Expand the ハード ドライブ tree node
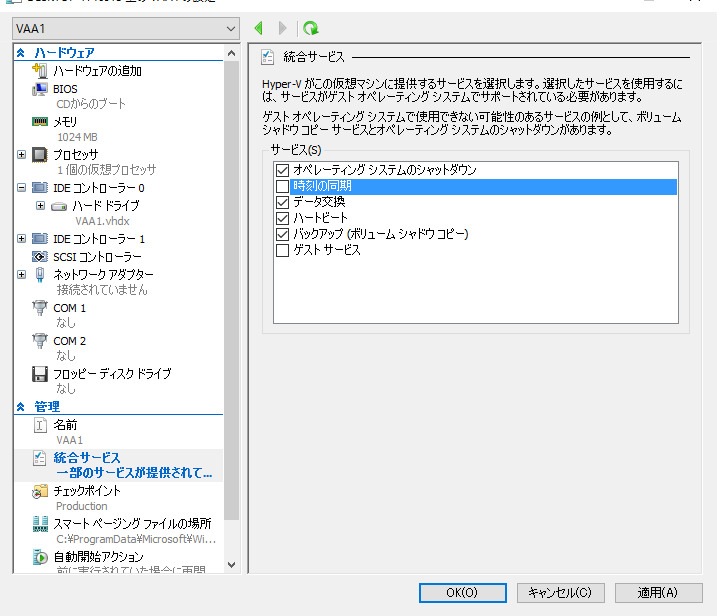The height and width of the screenshot is (616, 717). pos(41,206)
